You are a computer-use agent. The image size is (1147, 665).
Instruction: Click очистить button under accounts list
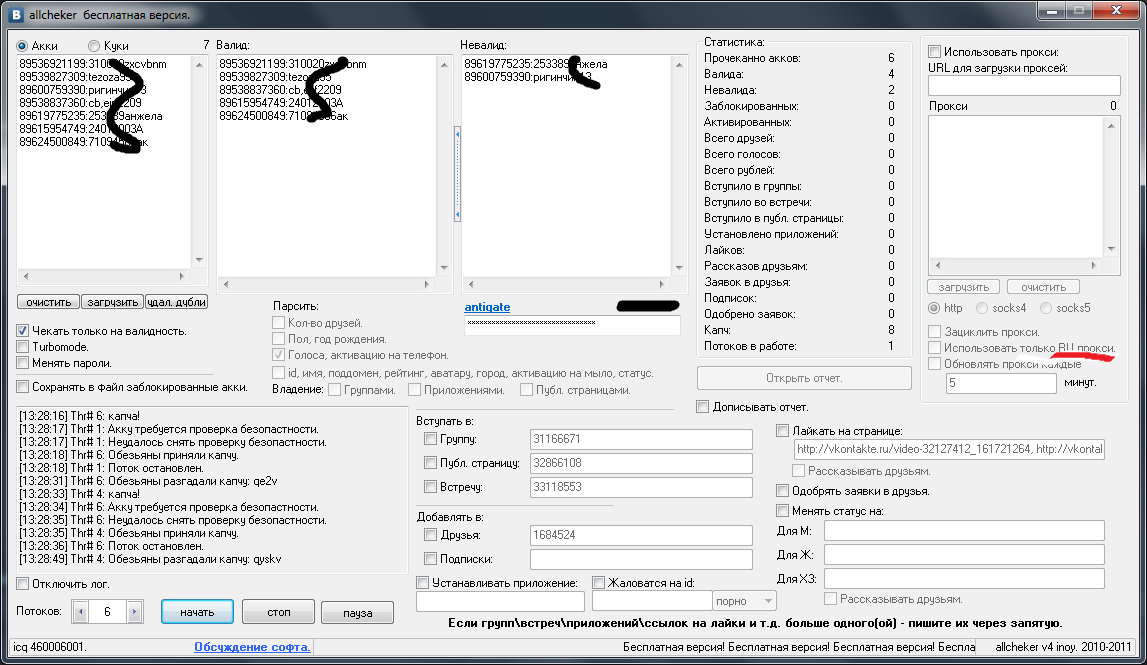49,302
